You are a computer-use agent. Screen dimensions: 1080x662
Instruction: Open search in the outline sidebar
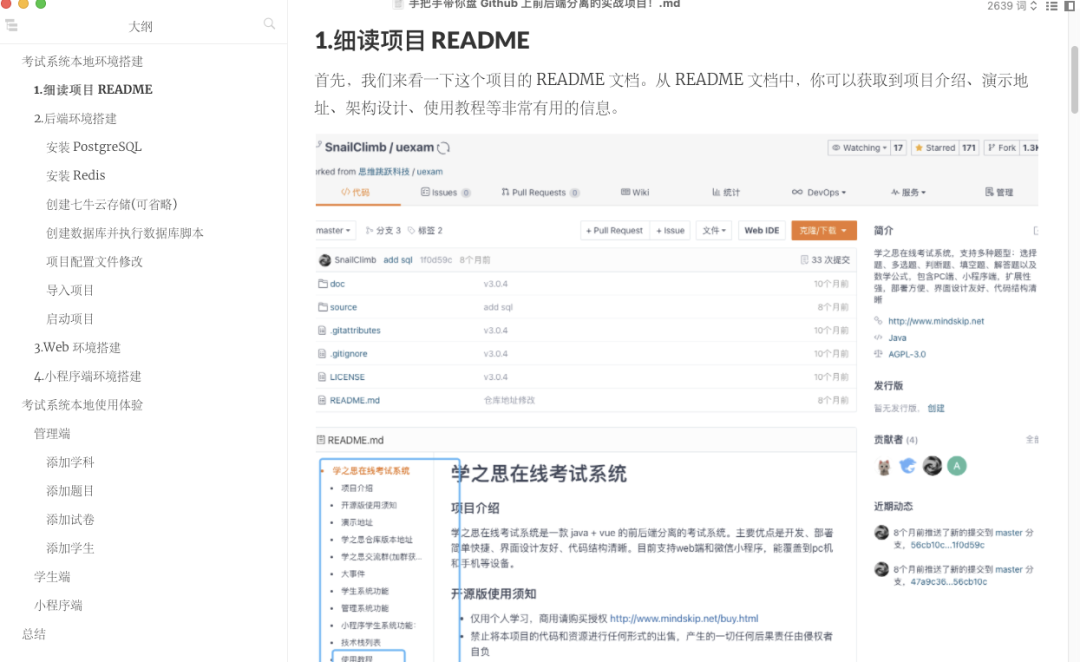269,24
